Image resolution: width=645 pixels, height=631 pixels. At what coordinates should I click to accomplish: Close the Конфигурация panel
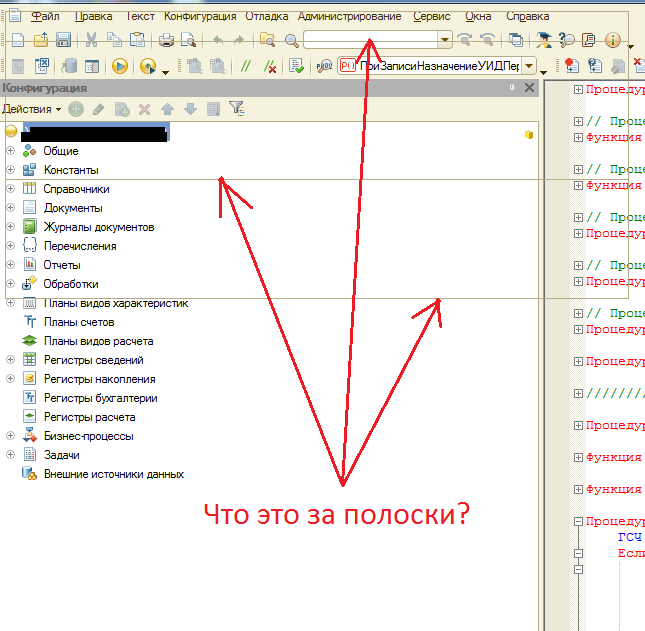tap(529, 88)
